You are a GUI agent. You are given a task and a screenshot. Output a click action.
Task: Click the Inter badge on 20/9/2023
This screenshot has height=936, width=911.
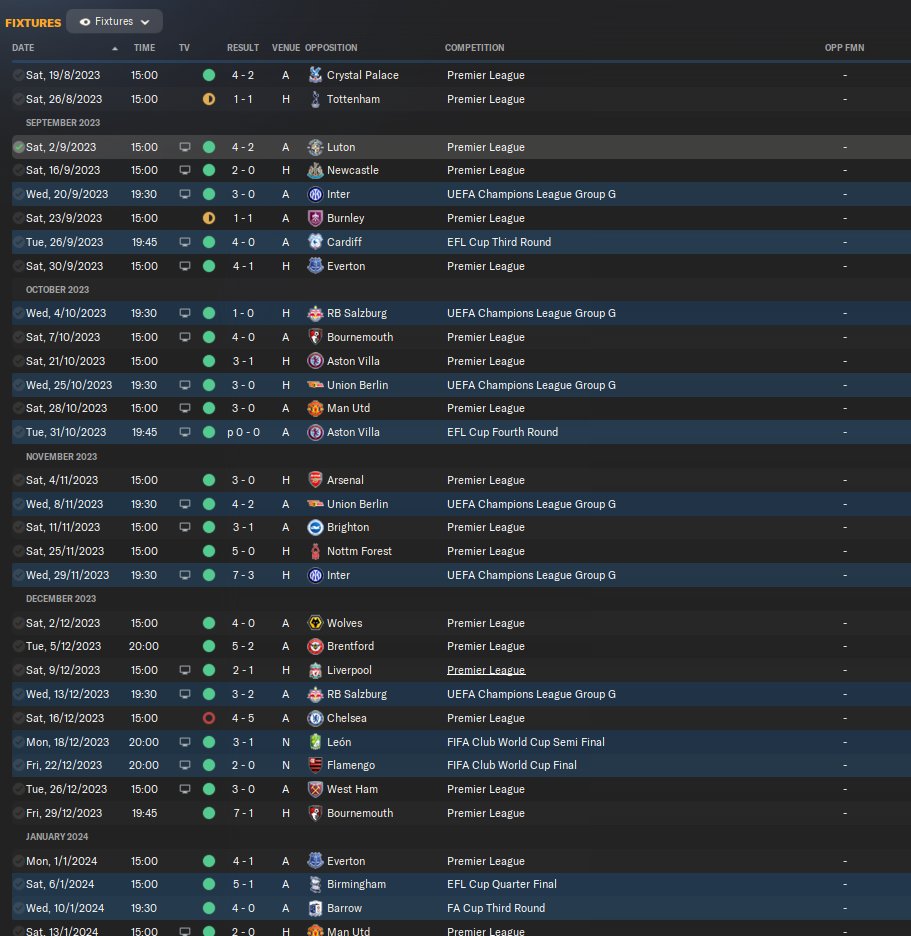point(315,194)
